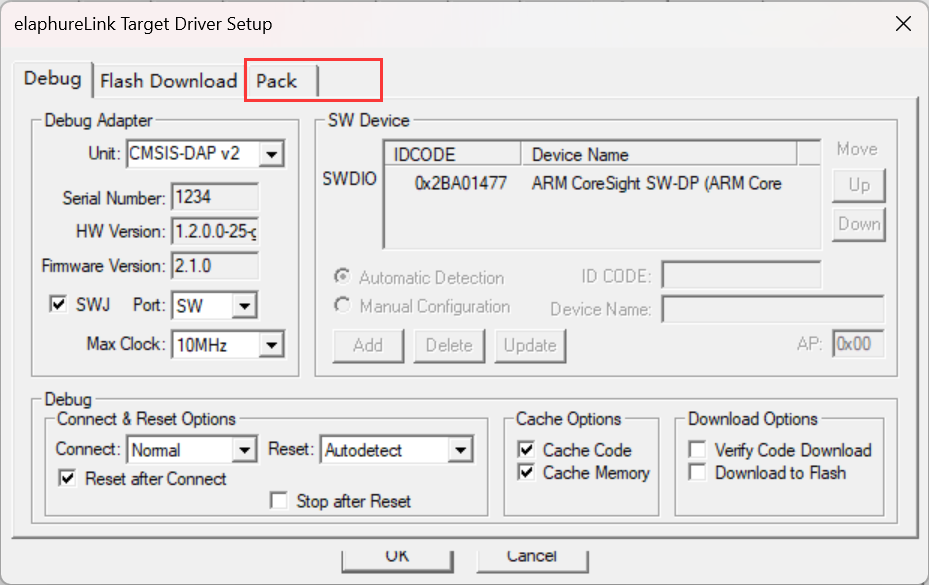
Task: Select the Manual Configuration radio button
Action: (342, 305)
